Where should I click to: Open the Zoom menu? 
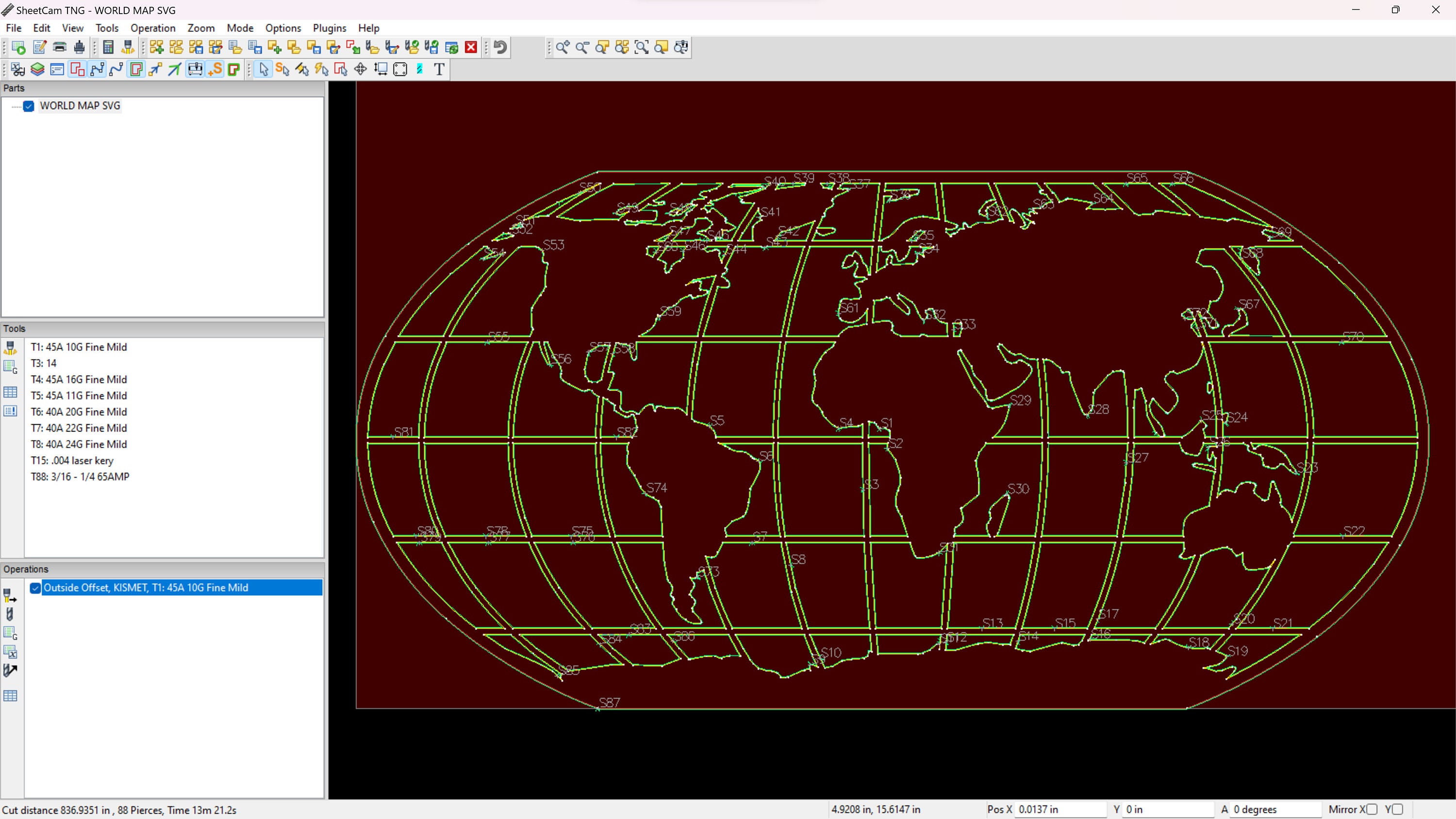(x=201, y=28)
